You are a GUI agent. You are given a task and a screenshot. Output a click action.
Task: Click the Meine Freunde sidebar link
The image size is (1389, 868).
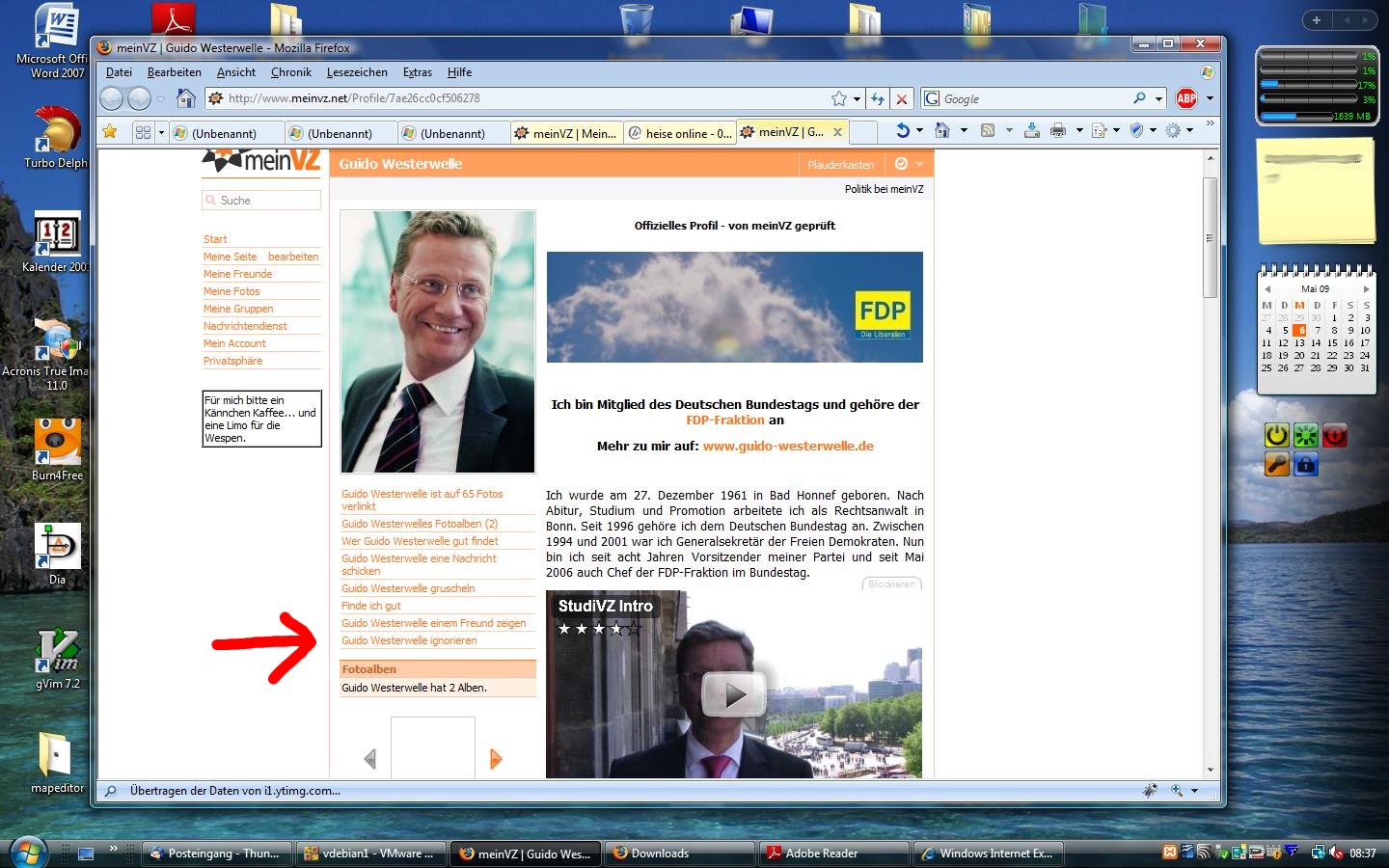click(237, 274)
